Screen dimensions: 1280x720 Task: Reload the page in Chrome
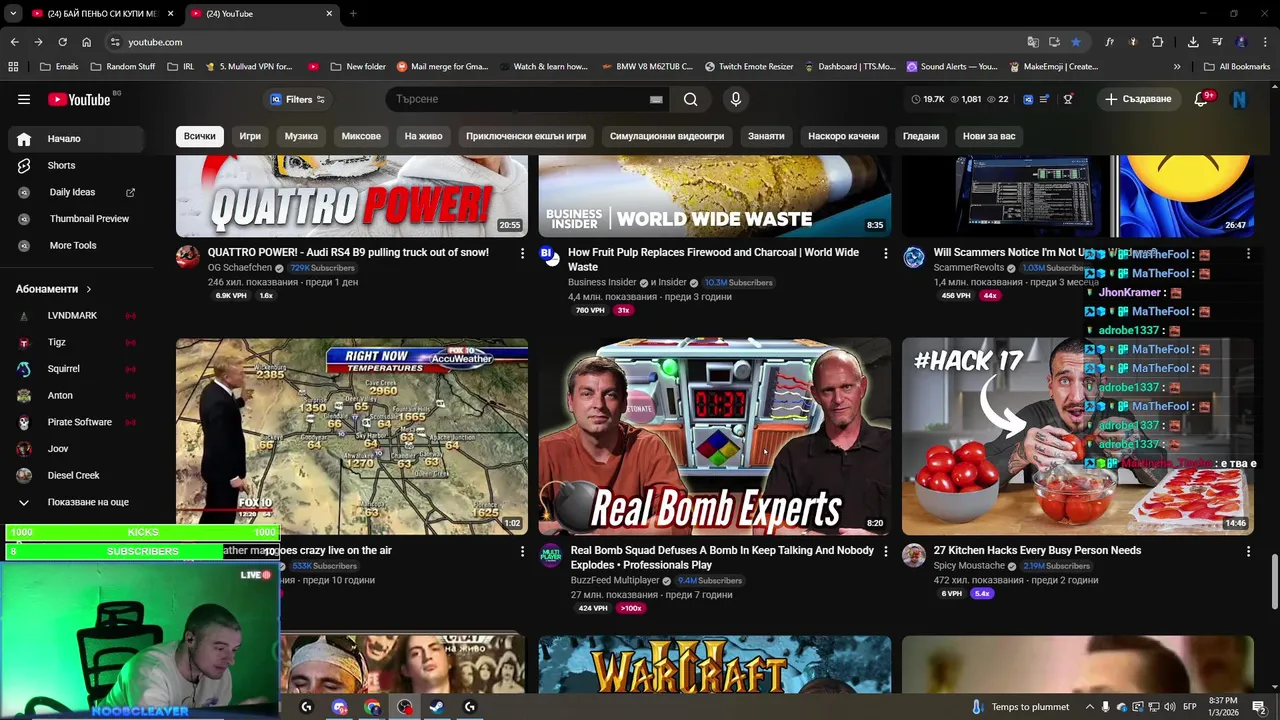[x=62, y=42]
